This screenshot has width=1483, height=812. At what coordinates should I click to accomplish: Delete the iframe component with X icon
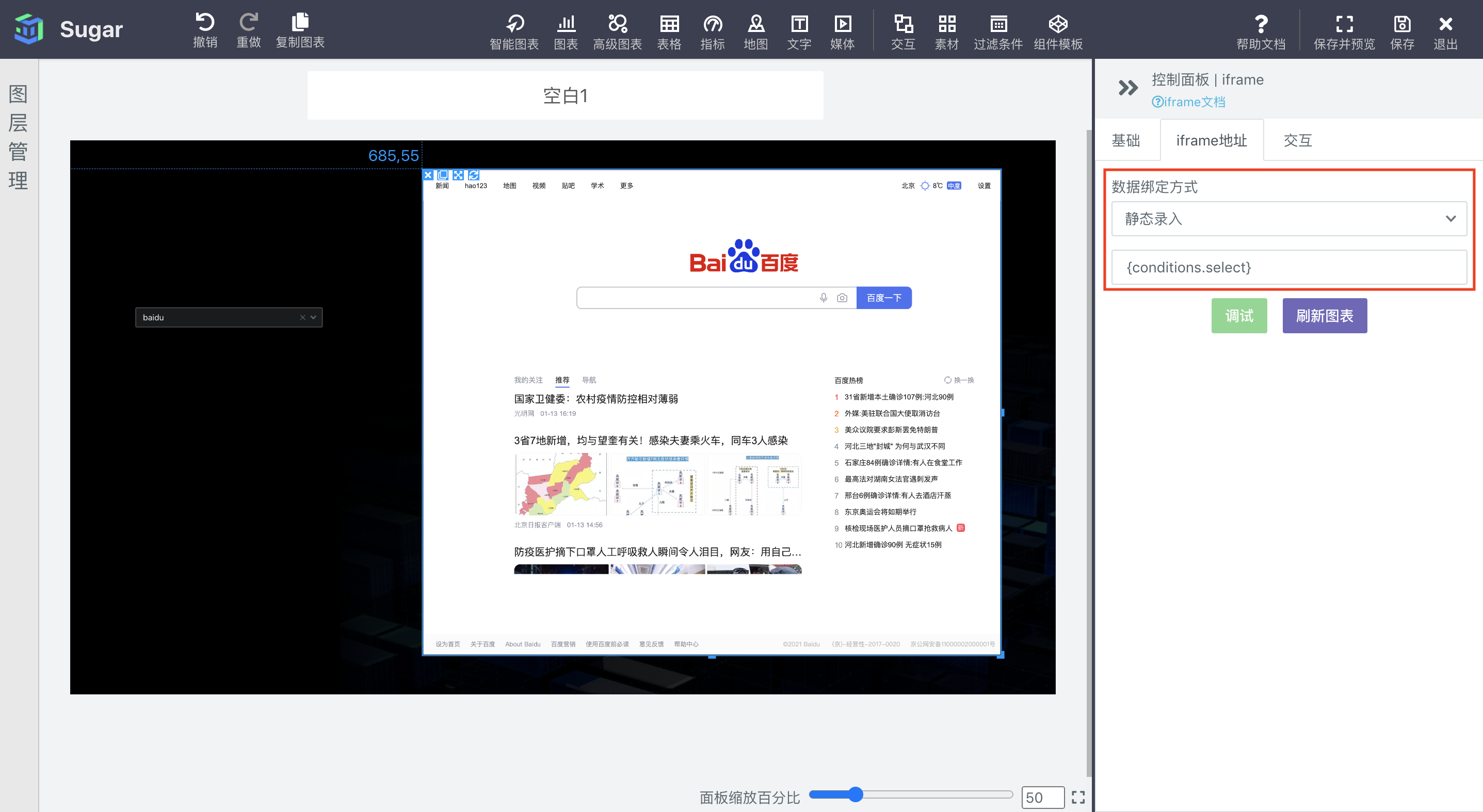click(428, 175)
